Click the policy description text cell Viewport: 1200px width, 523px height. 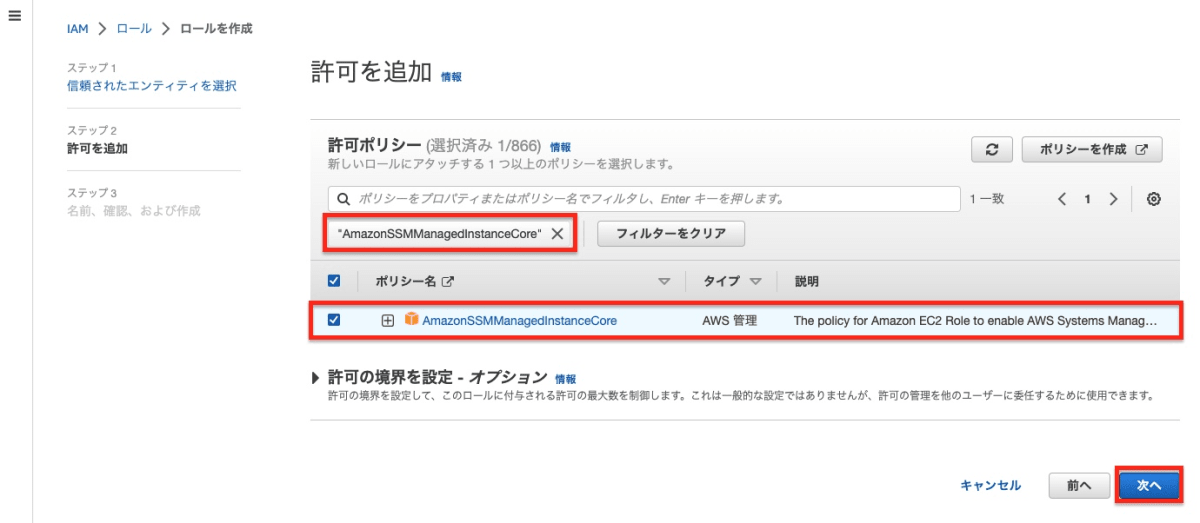(x=975, y=321)
